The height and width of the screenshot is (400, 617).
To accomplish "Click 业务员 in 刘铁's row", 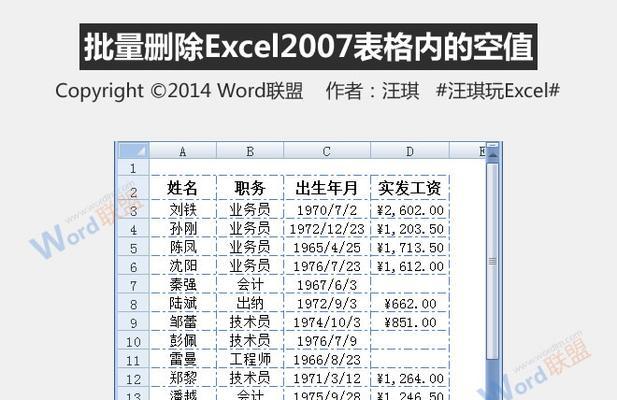I will [x=250, y=210].
